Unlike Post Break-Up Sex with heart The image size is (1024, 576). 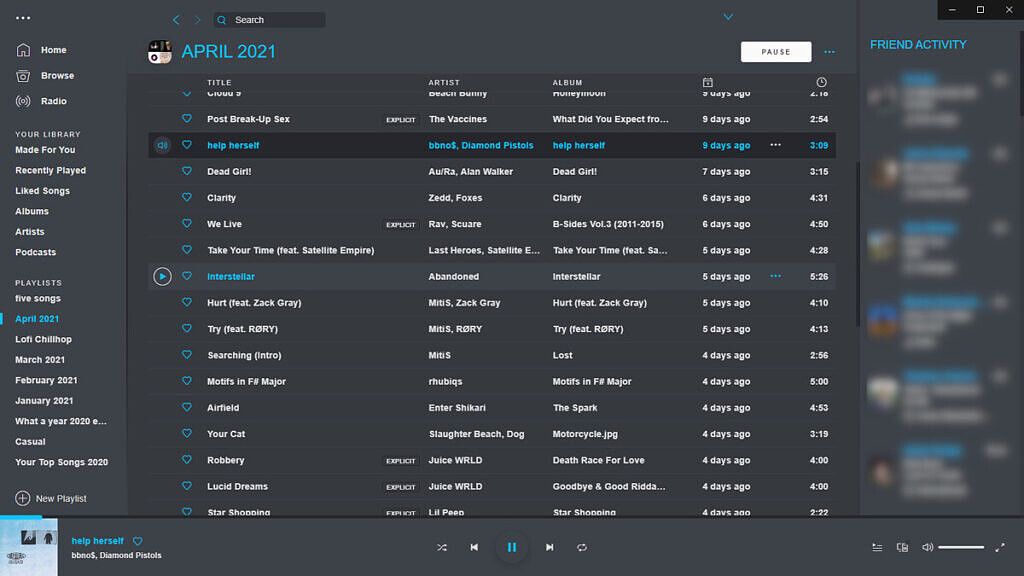pyautogui.click(x=187, y=119)
